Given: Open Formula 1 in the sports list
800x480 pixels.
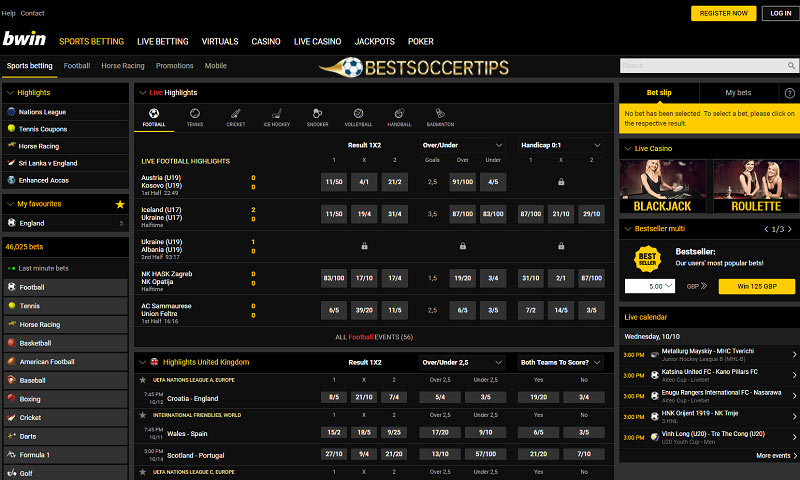Looking at the screenshot, I should 65,455.
